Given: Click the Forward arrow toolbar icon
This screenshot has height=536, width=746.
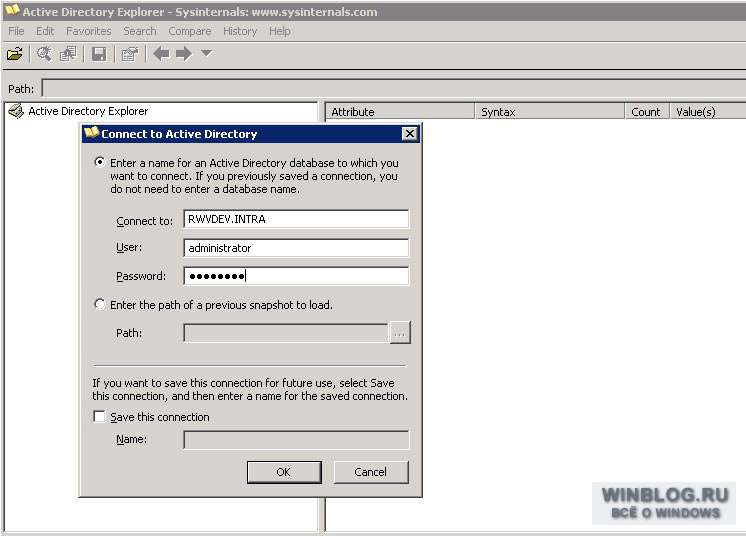Looking at the screenshot, I should pyautogui.click(x=184, y=53).
